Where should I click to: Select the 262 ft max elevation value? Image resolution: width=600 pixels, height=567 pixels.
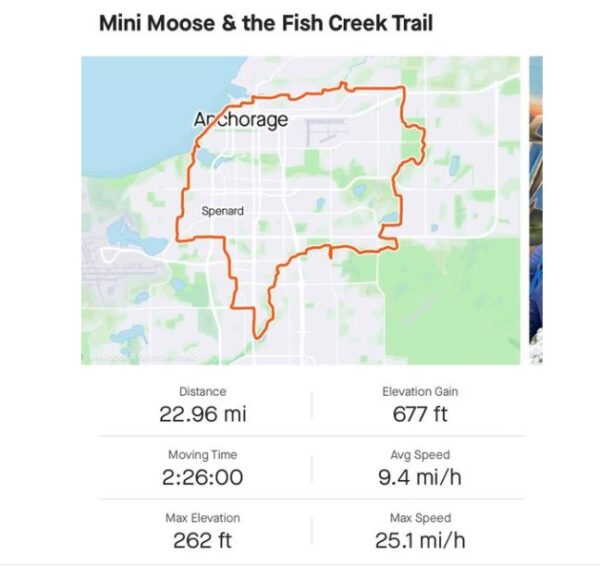coord(202,541)
